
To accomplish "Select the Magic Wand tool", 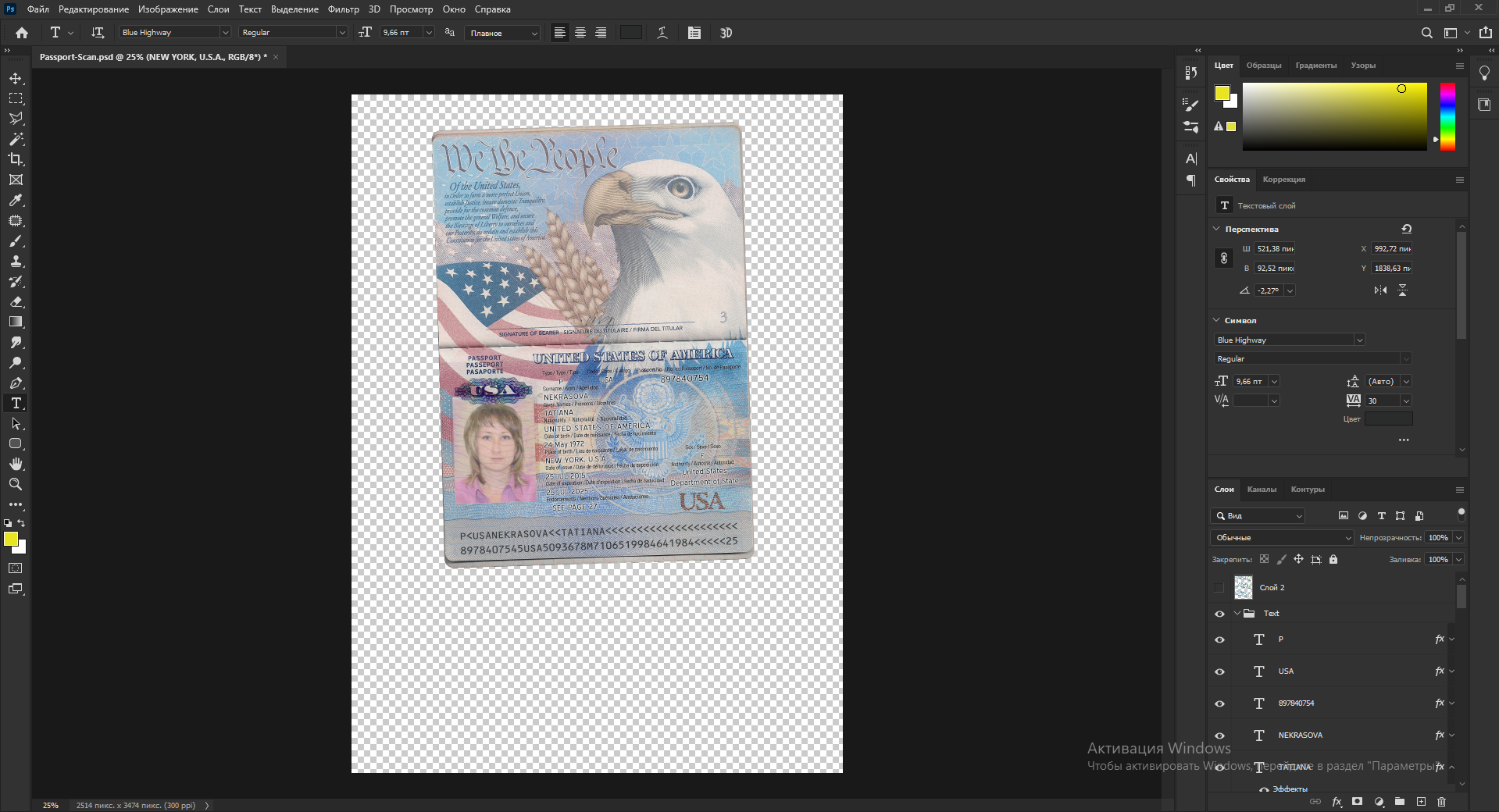I will tap(16, 139).
